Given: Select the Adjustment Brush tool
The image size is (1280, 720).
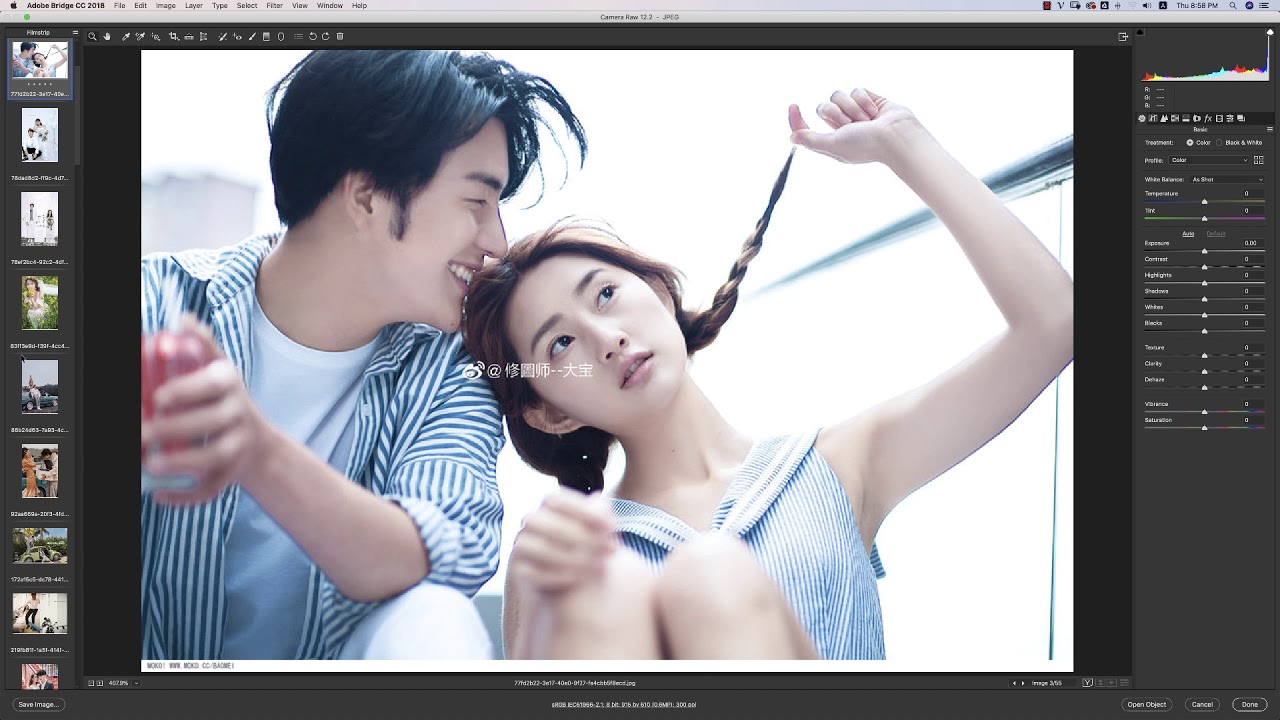Looking at the screenshot, I should pos(252,36).
